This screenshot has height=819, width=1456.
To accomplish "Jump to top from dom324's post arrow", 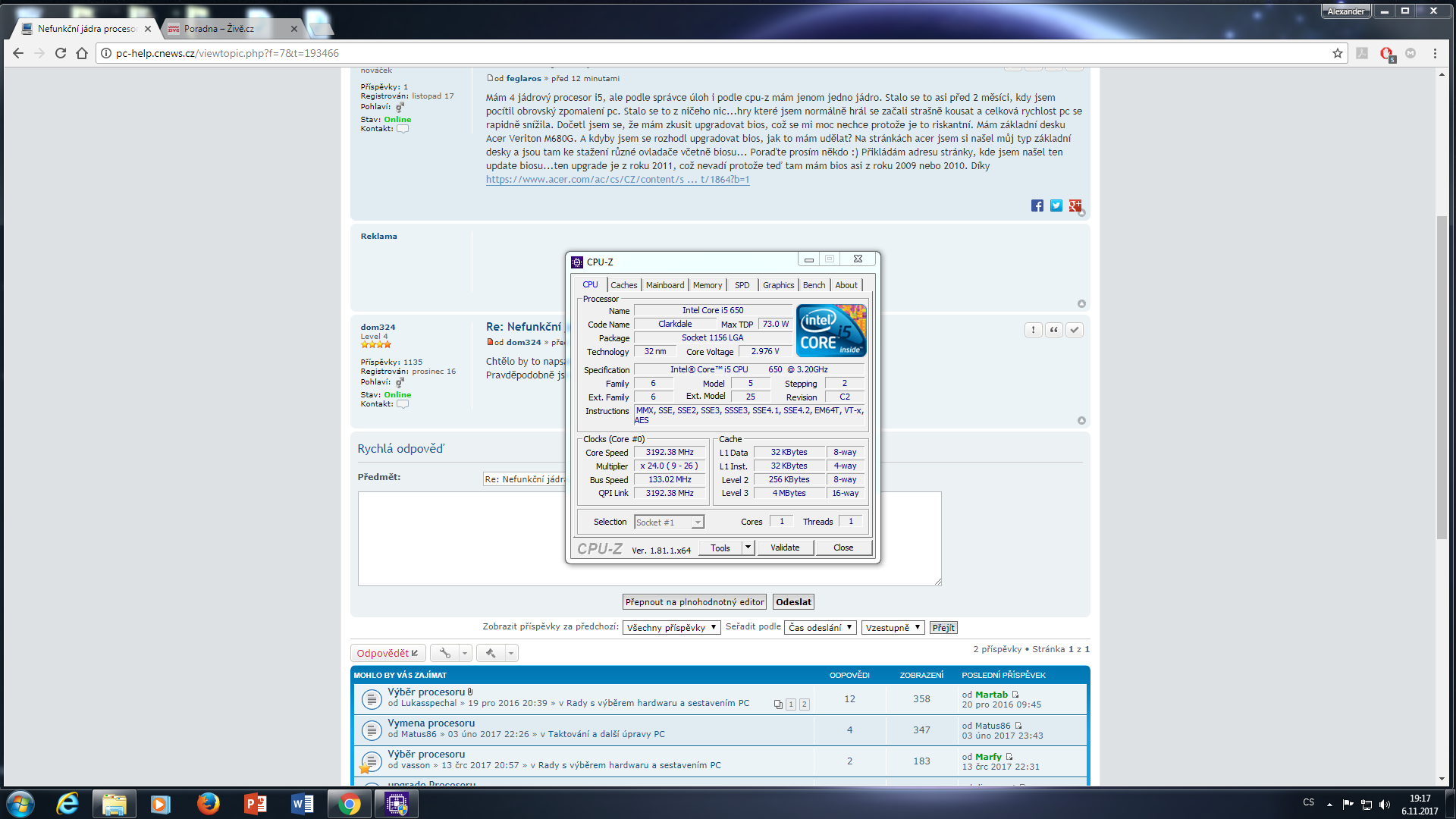I will coord(1081,421).
